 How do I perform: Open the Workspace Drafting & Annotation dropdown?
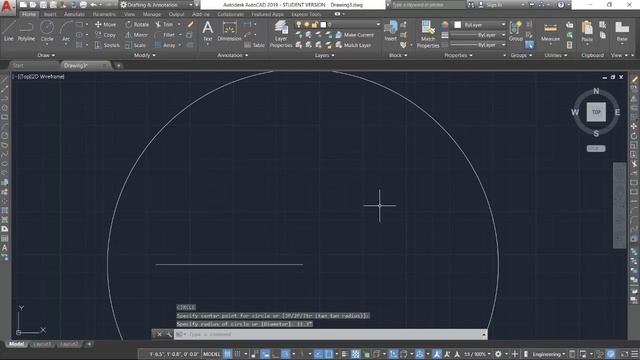click(x=156, y=5)
